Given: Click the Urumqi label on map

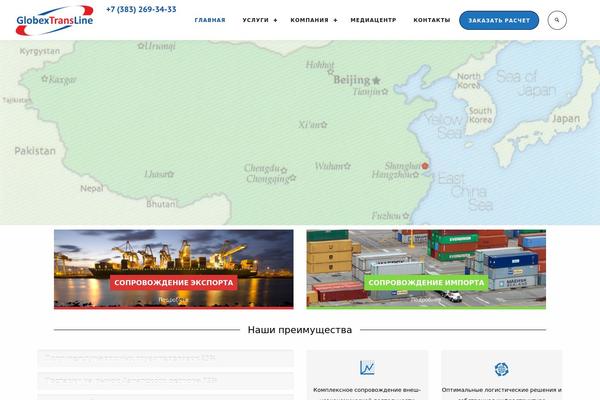Looking at the screenshot, I should [x=160, y=46].
